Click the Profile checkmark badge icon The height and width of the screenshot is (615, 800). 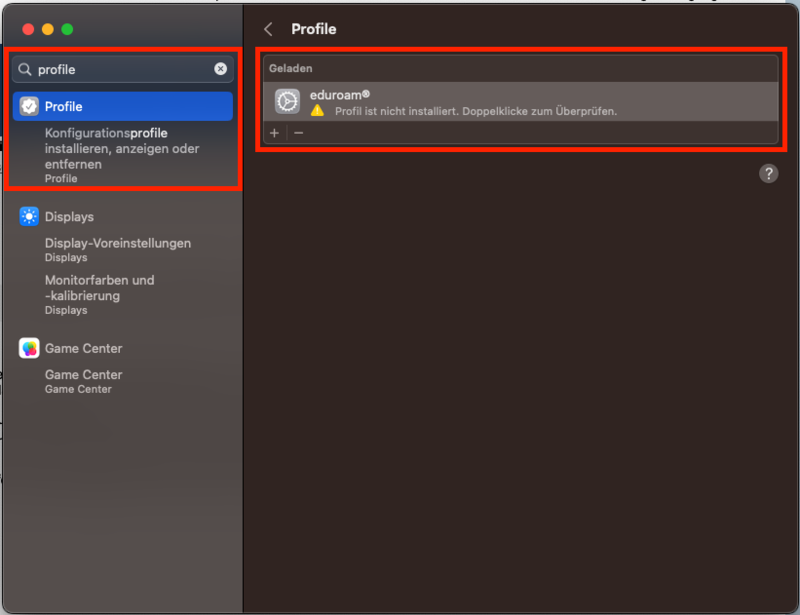pyautogui.click(x=29, y=106)
